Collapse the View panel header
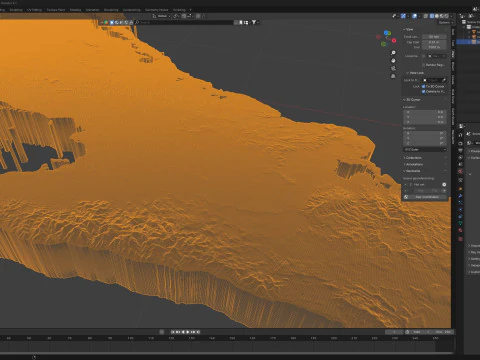This screenshot has height=360, width=480. pyautogui.click(x=409, y=29)
